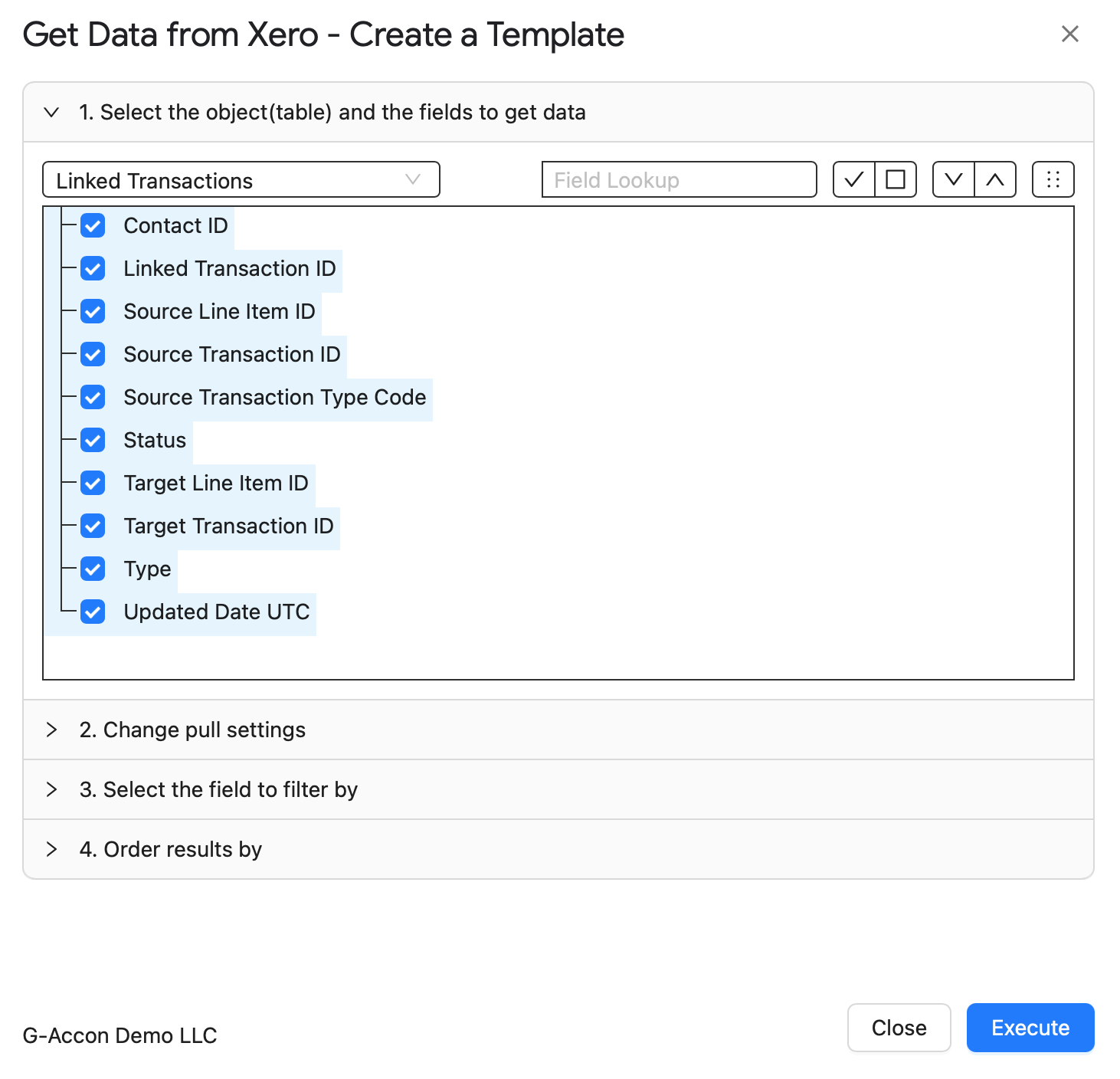The image size is (1120, 1079).
Task: Select the Status field label
Action: coord(155,440)
